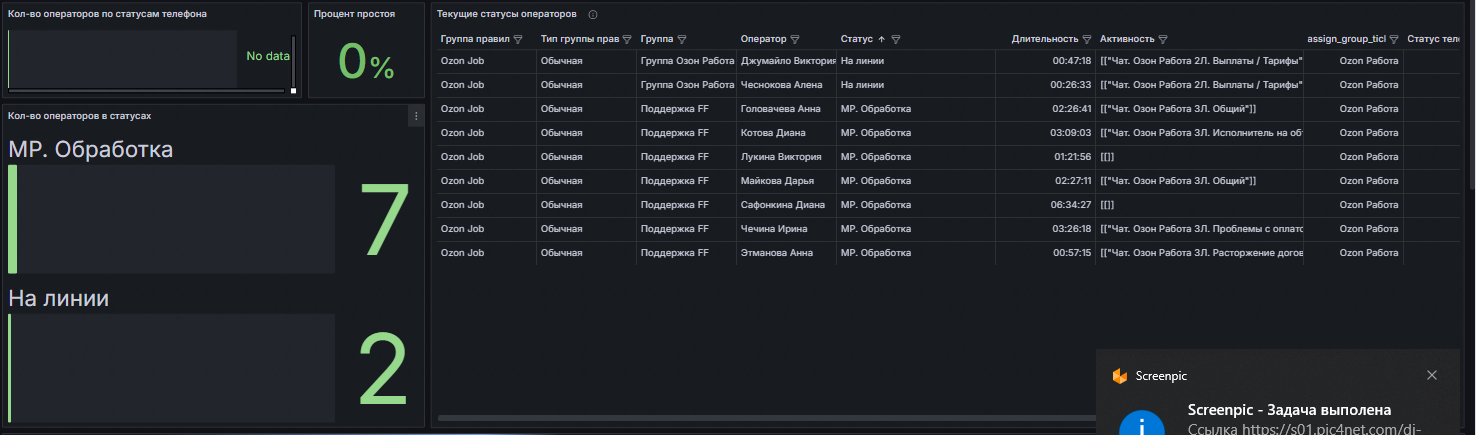
Task: Open filter for Статус column
Action: coord(896,39)
